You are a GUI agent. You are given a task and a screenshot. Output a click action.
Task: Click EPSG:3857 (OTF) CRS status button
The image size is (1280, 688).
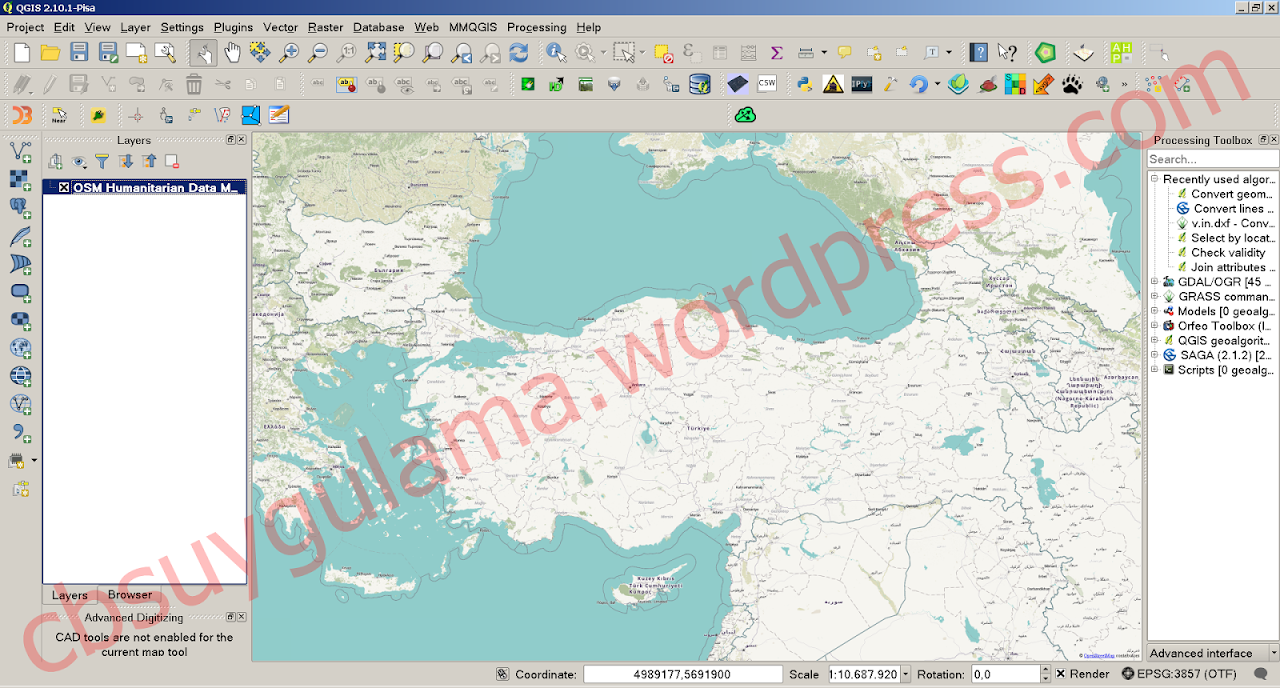pyautogui.click(x=1179, y=674)
